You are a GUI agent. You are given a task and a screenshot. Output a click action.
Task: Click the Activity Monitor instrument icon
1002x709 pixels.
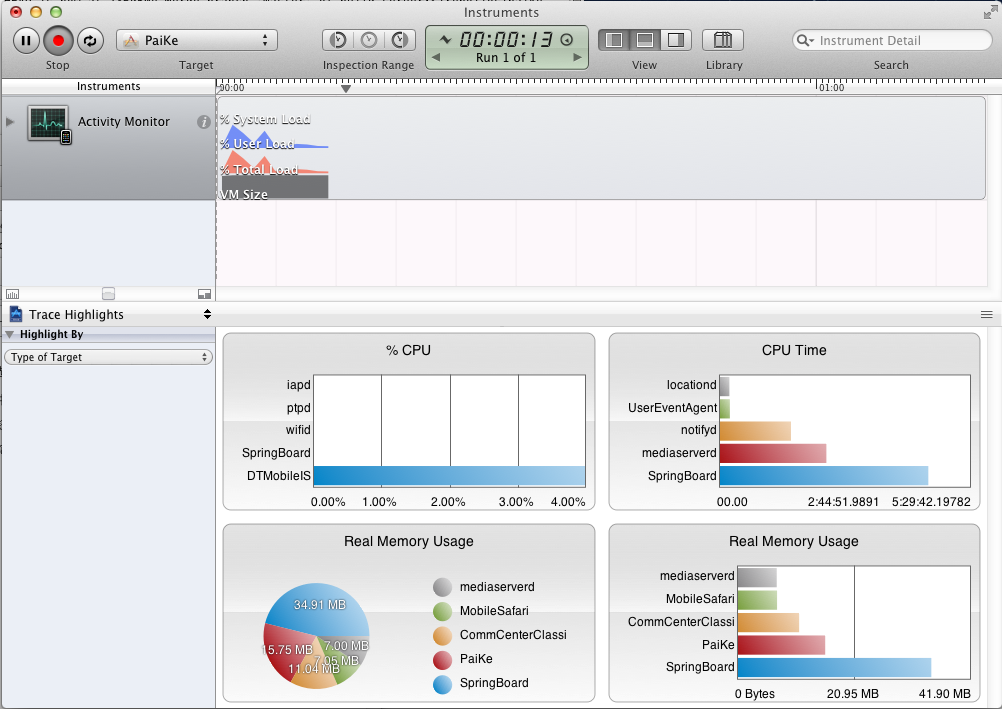pos(48,123)
